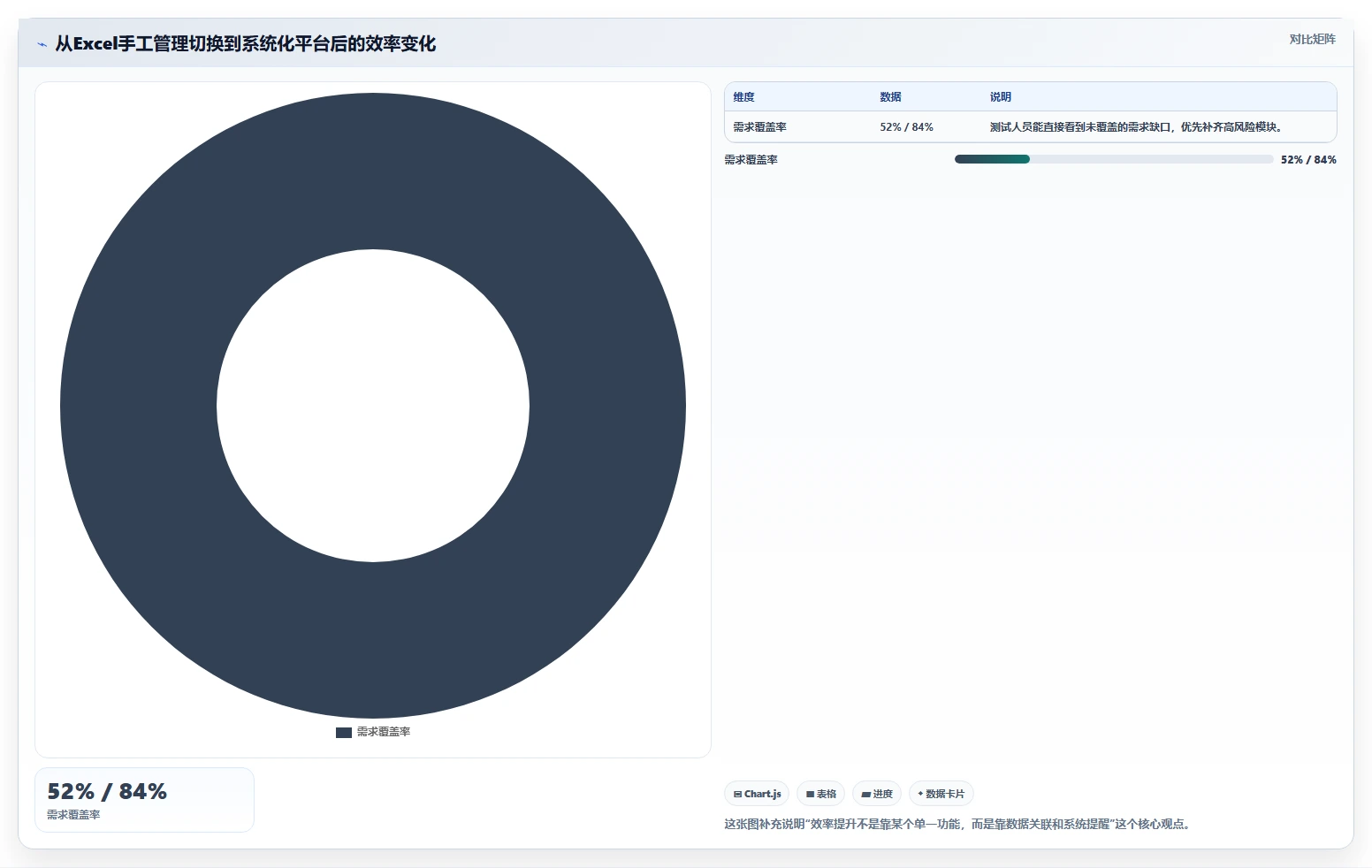
Task: Click the 进度 tag chip
Action: [877, 794]
